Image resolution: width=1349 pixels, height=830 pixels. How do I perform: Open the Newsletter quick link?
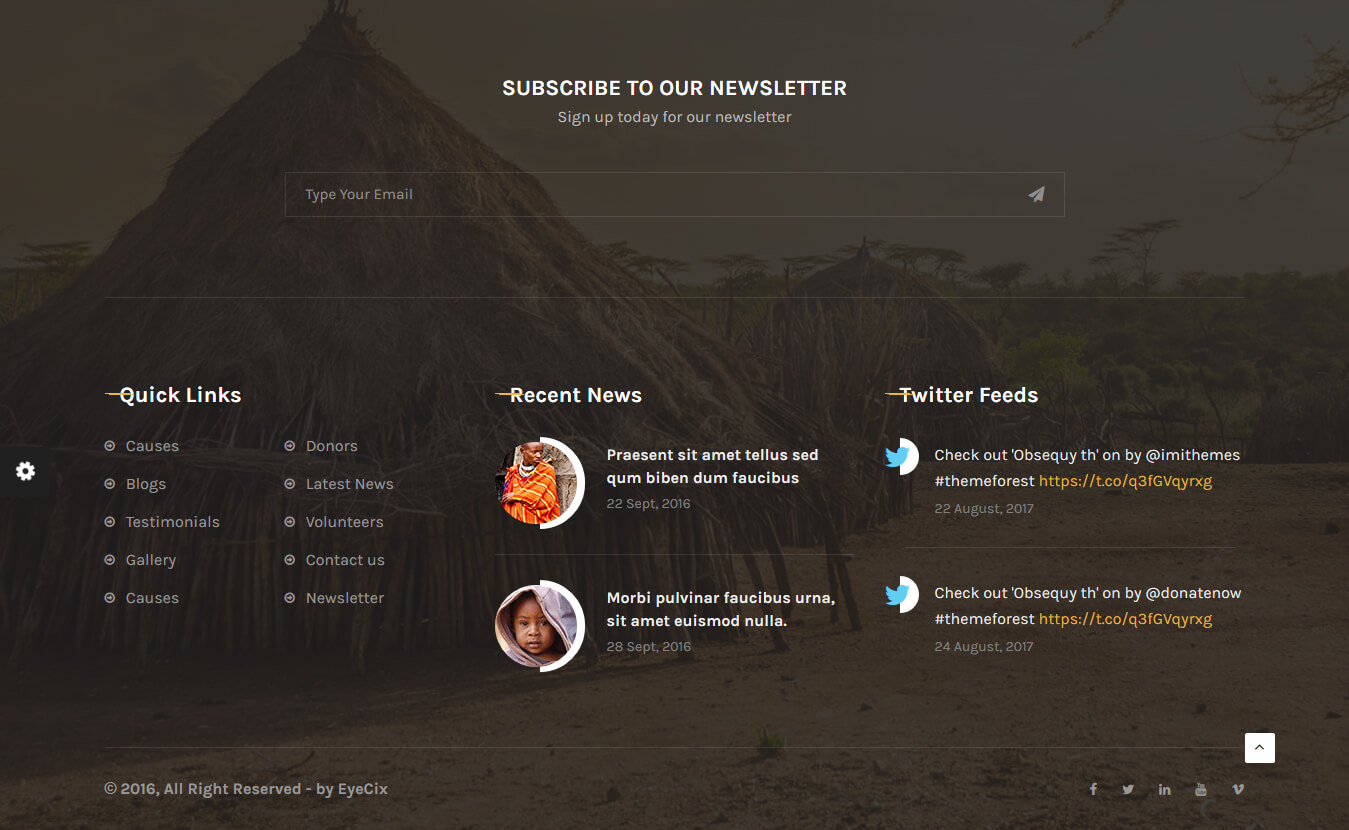click(x=345, y=598)
